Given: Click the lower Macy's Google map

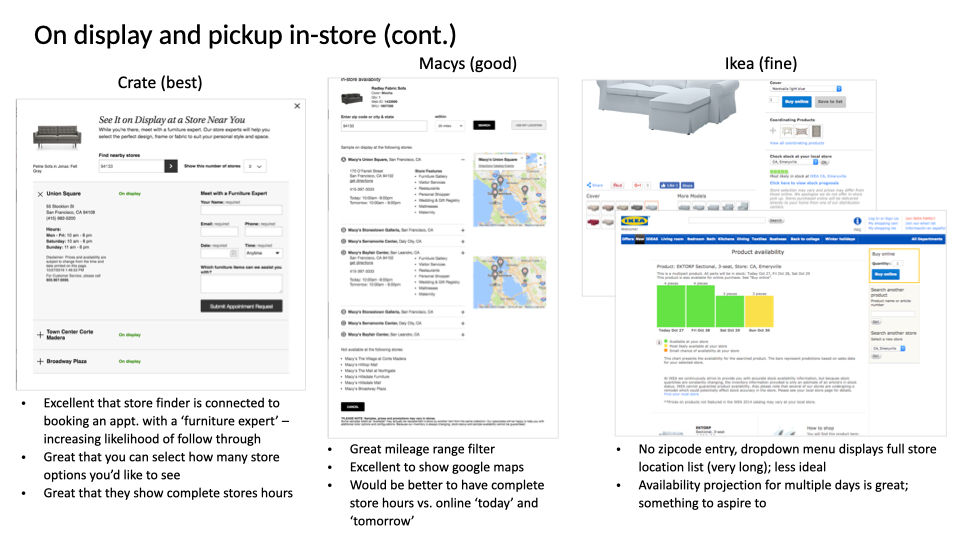Looking at the screenshot, I should [x=509, y=282].
